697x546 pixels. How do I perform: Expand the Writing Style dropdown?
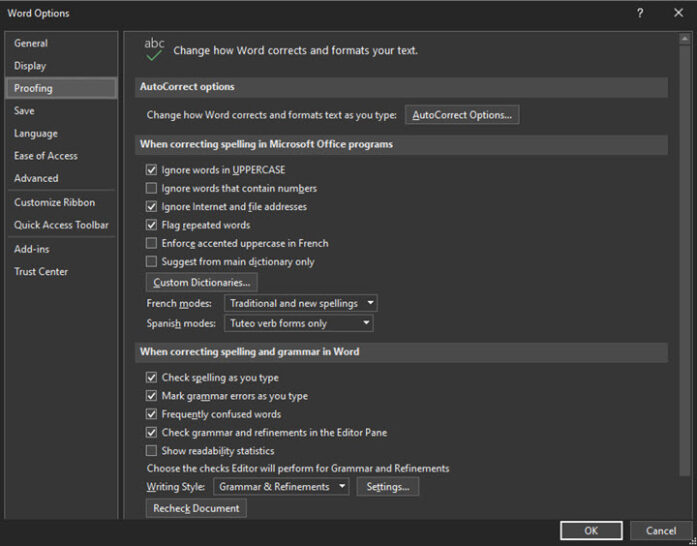(281, 486)
